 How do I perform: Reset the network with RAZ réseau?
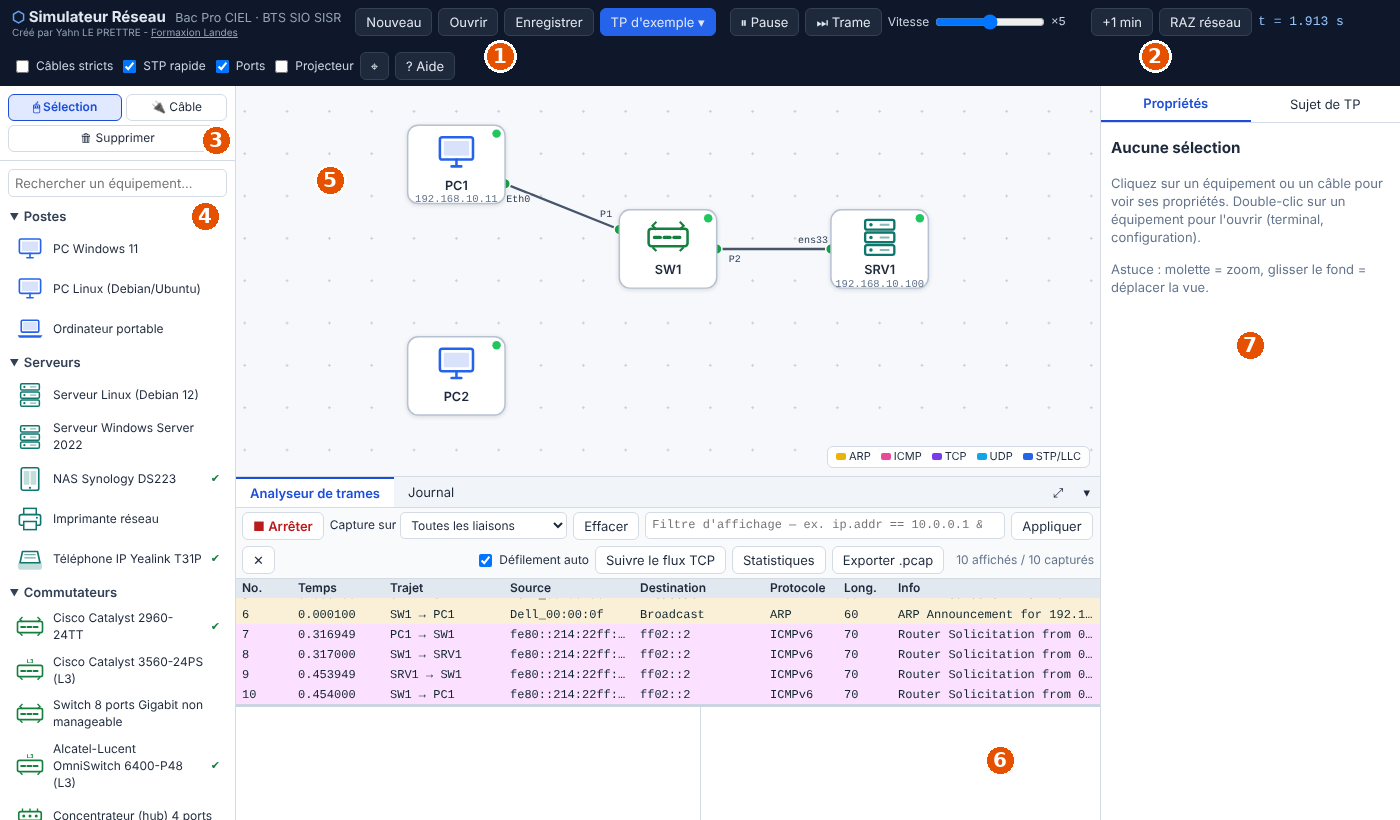click(1205, 22)
